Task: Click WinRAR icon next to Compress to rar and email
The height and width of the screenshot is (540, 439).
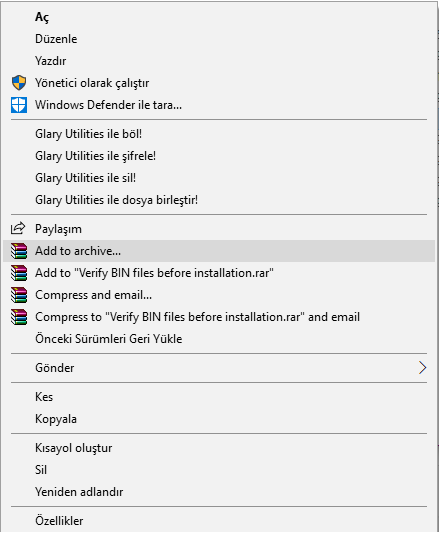Action: tap(19, 317)
